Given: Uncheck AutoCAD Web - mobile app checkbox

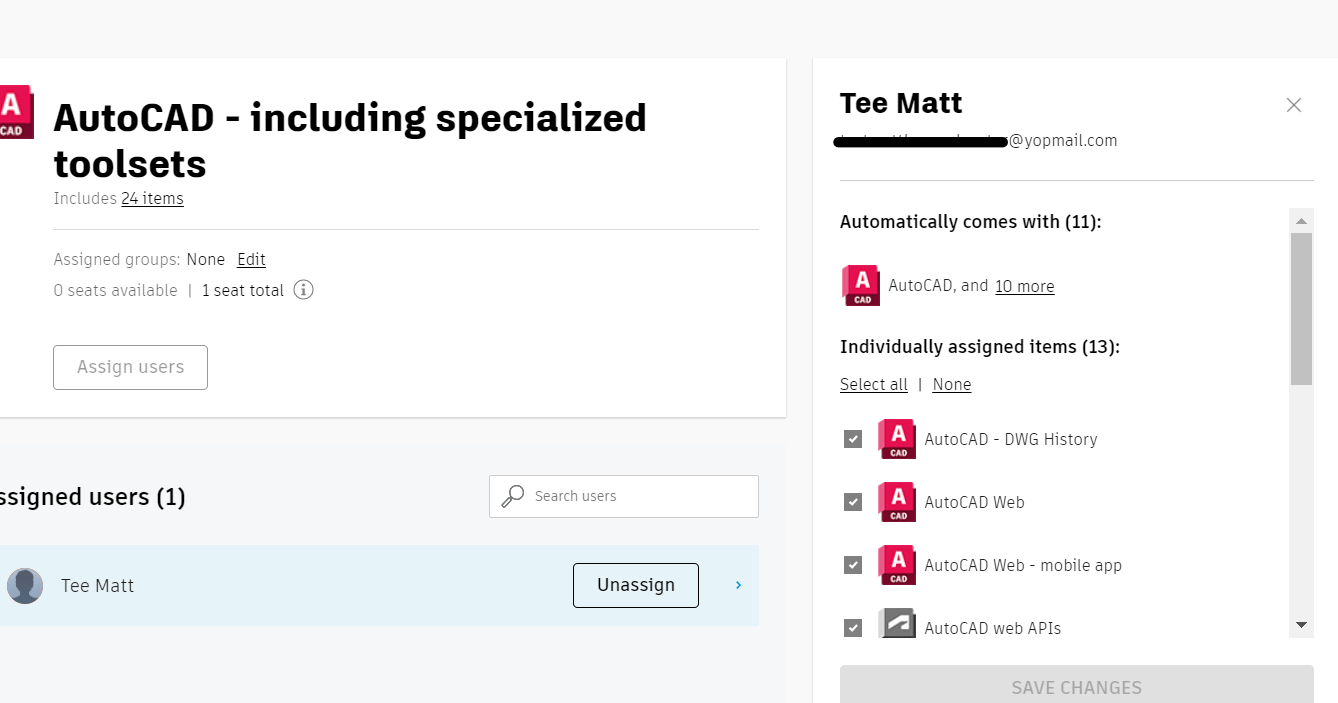Looking at the screenshot, I should pyautogui.click(x=853, y=565).
